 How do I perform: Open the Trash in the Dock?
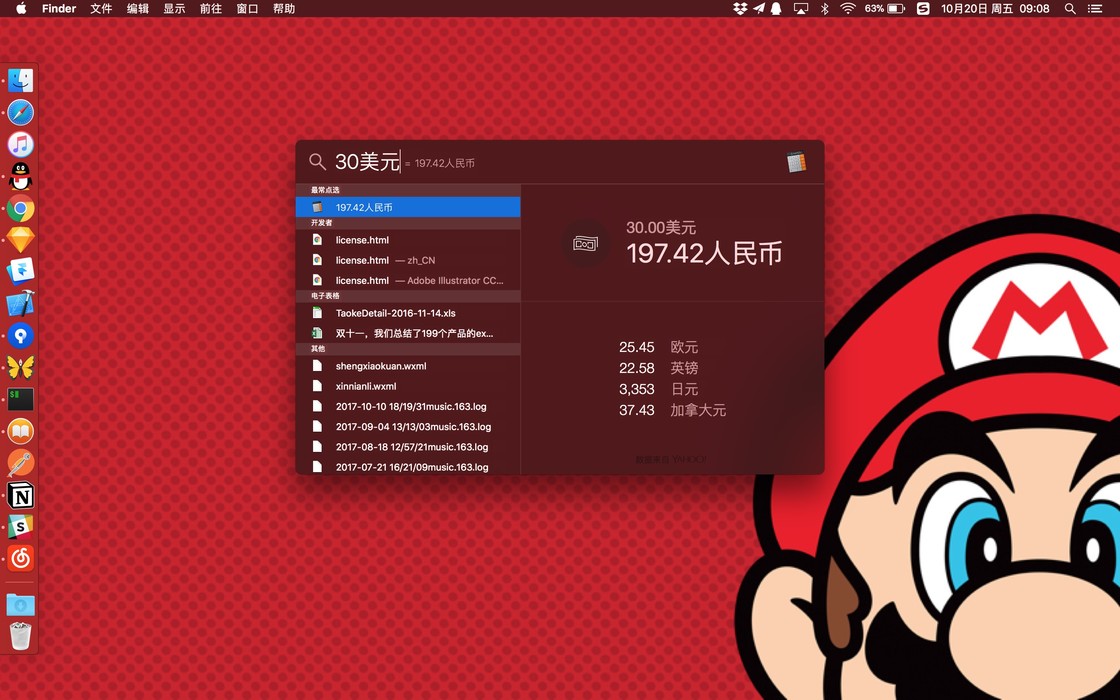tap(20, 636)
